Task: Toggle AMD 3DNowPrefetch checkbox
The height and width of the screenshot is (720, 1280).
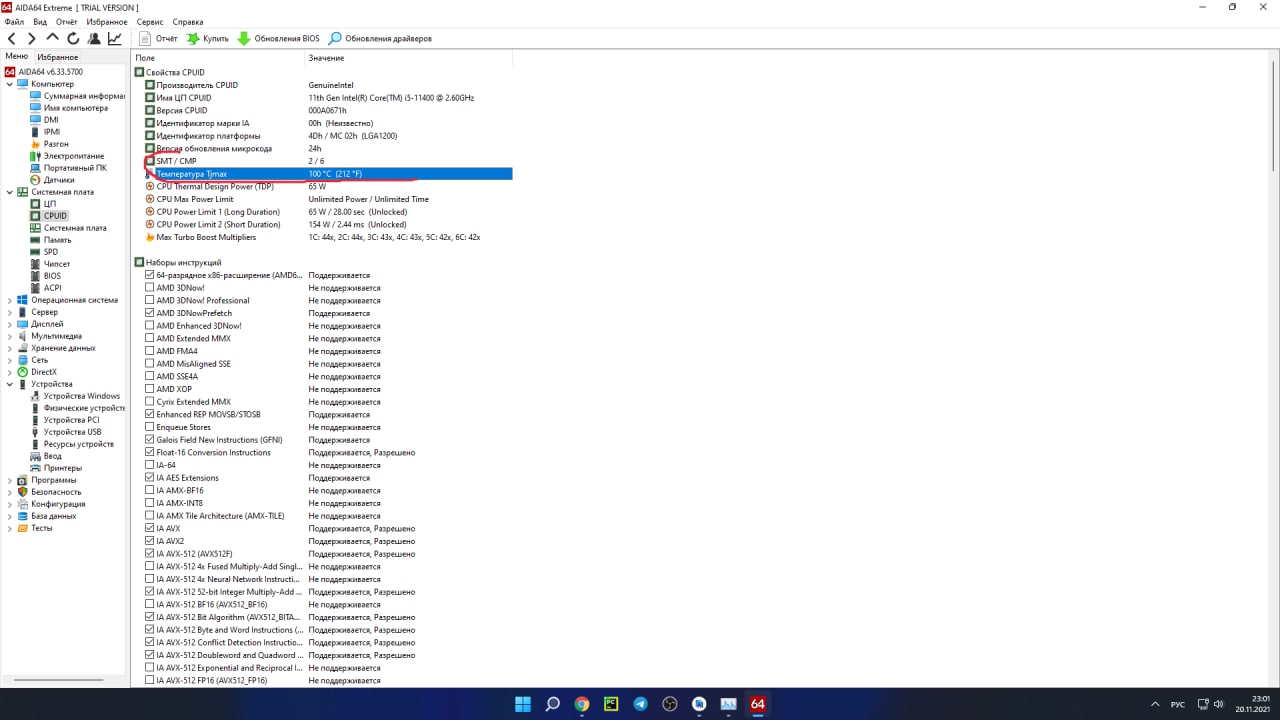Action: [x=149, y=313]
